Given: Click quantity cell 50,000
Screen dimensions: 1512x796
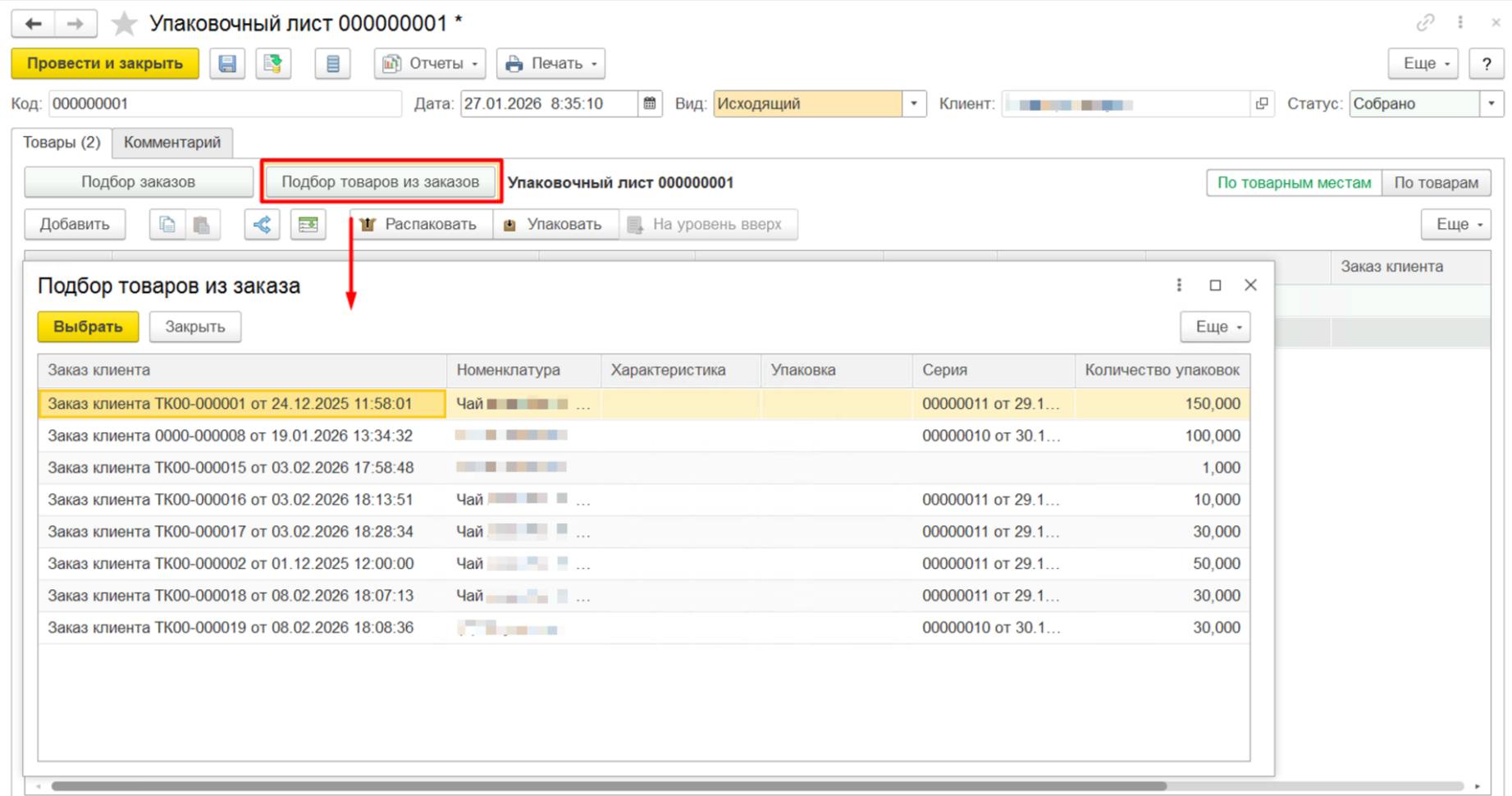Looking at the screenshot, I should click(x=1163, y=564).
